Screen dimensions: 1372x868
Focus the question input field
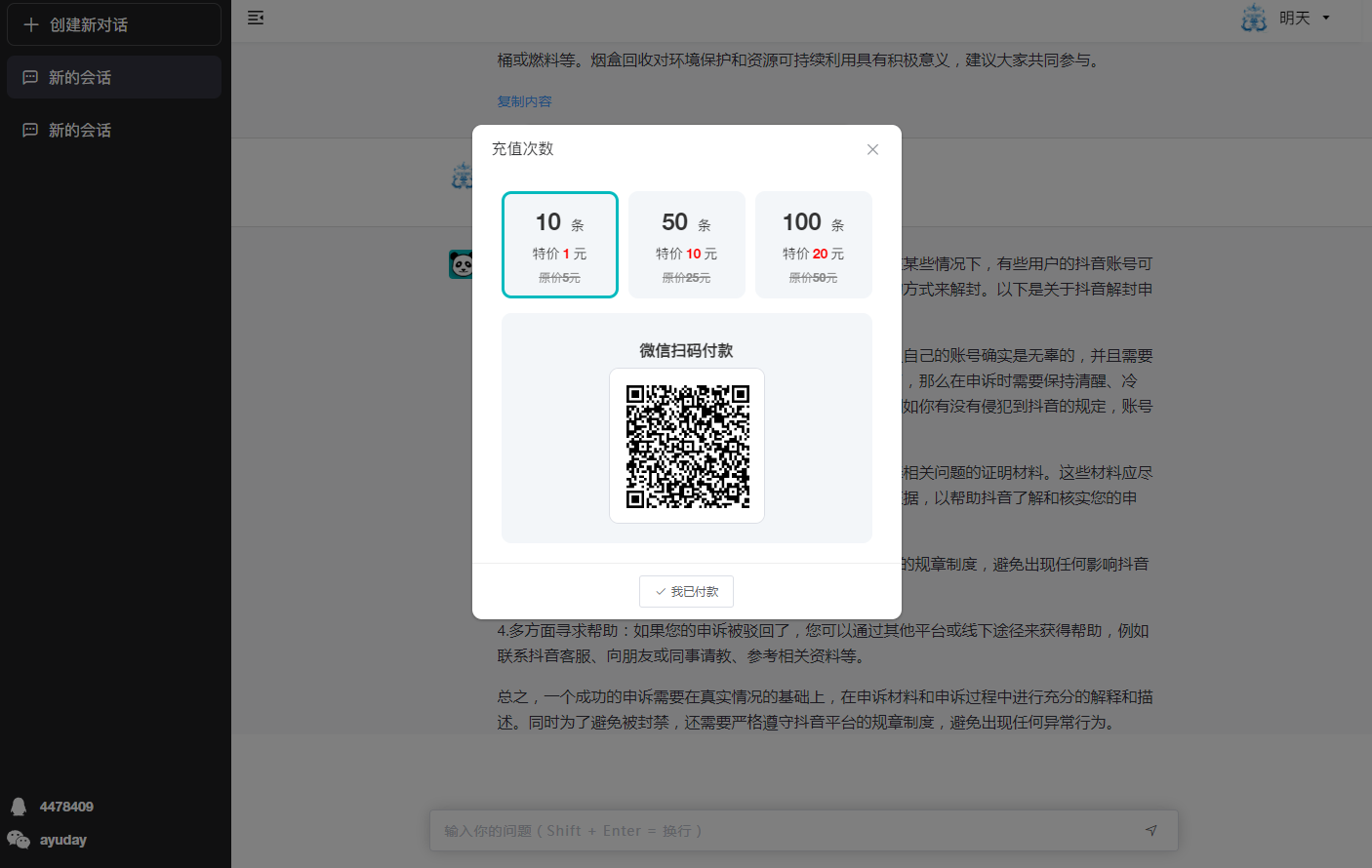click(x=804, y=831)
